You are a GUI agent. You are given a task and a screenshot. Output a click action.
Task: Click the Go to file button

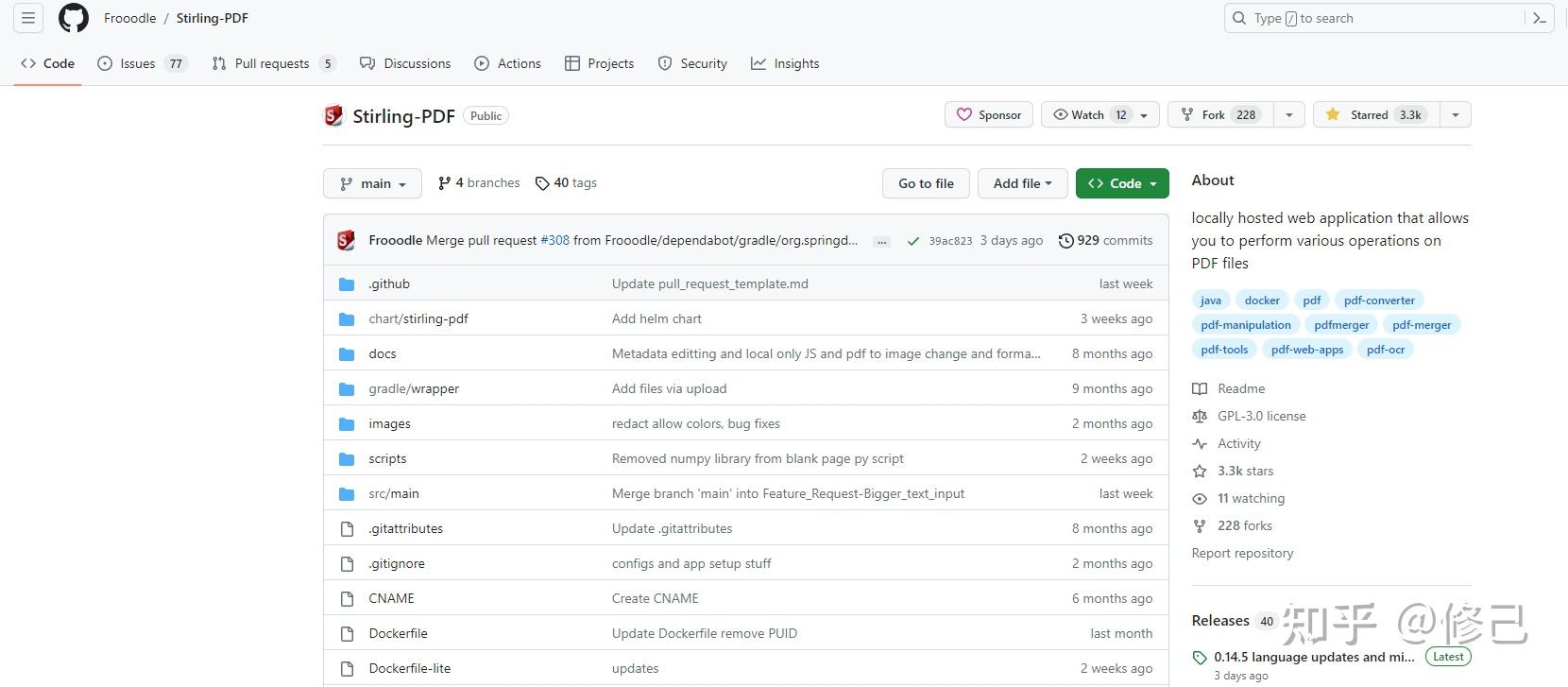click(x=926, y=183)
